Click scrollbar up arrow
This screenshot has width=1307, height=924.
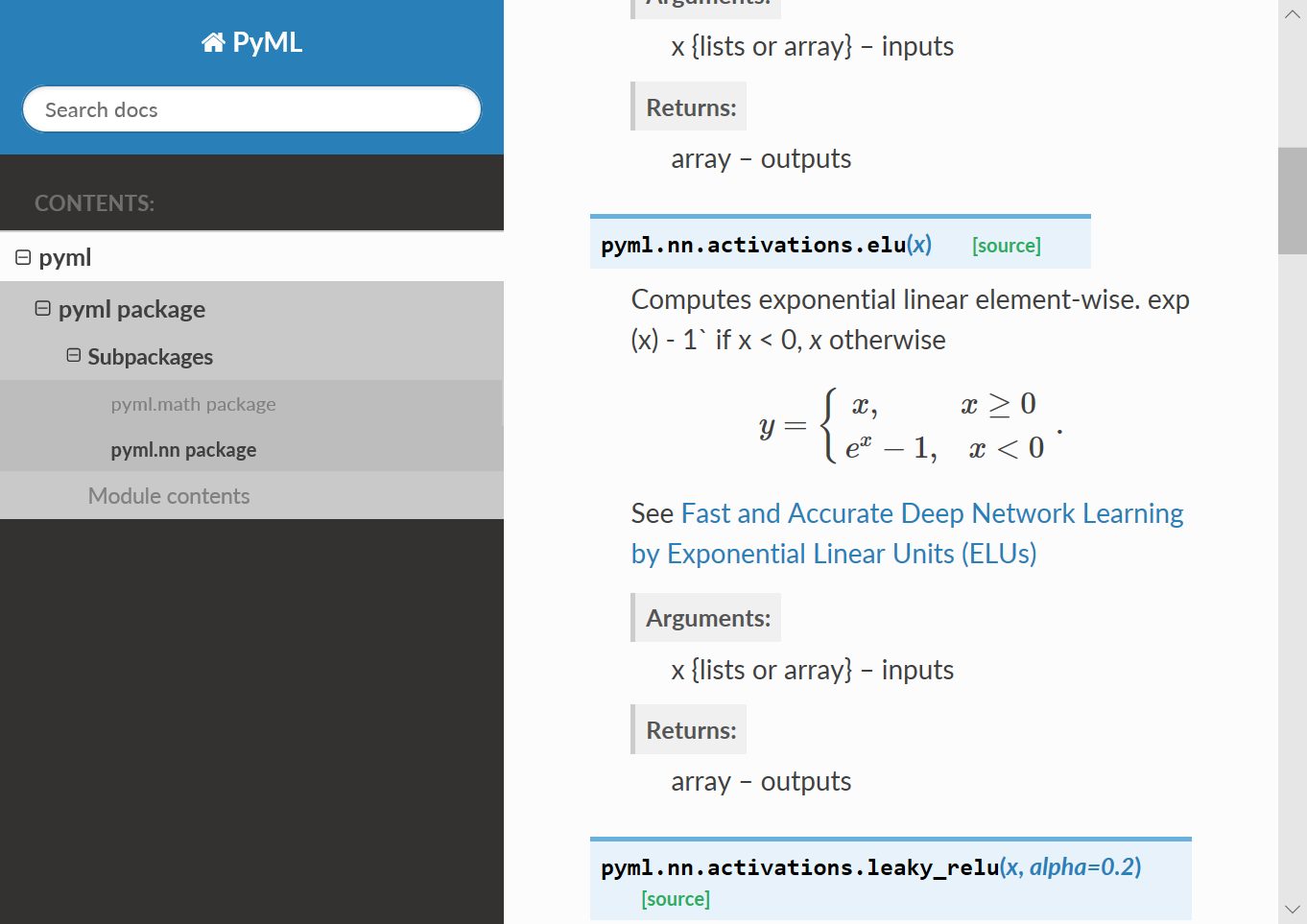point(1292,14)
